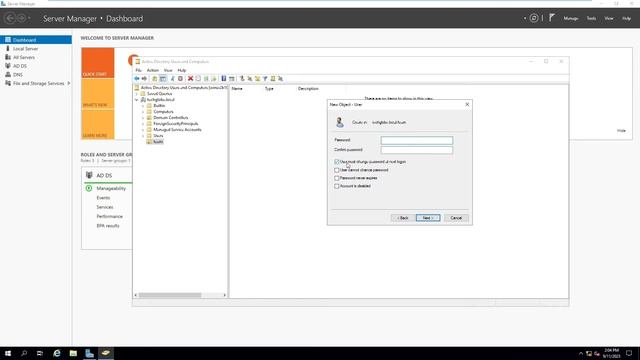Click the Create new group toolbar icon
The image size is (640, 360).
[249, 78]
